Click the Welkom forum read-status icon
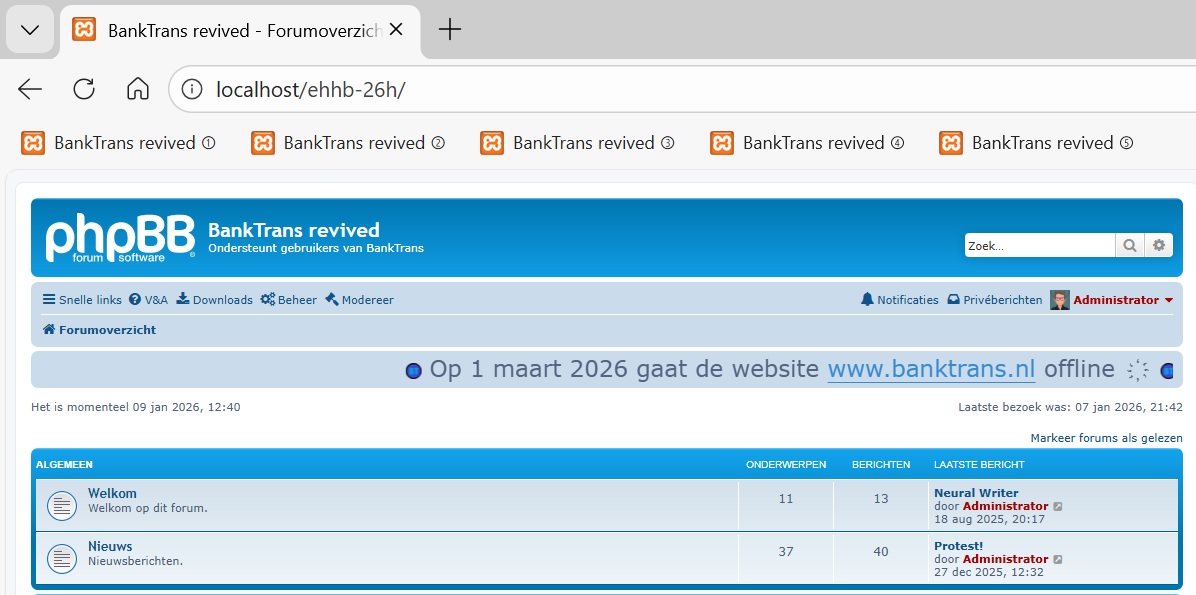This screenshot has width=1196, height=595. pos(62,505)
